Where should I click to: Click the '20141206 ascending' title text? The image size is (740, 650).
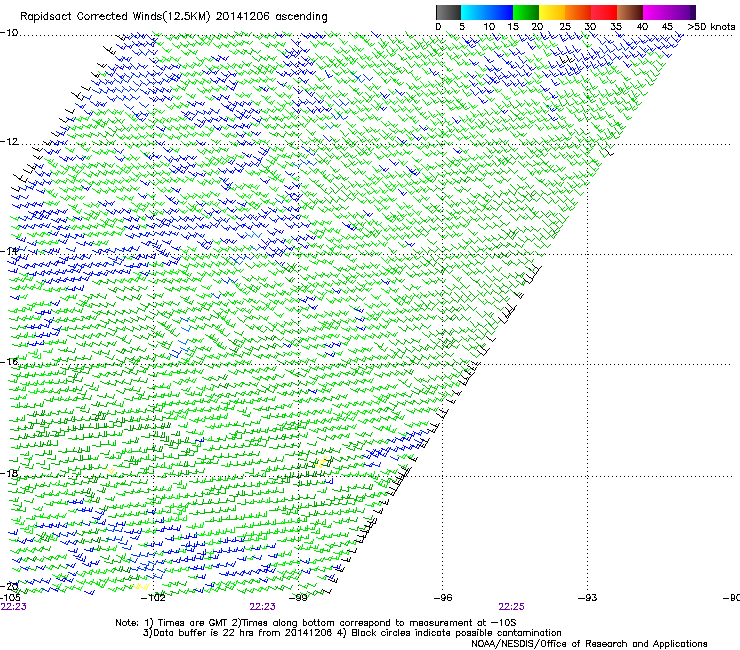click(x=271, y=17)
